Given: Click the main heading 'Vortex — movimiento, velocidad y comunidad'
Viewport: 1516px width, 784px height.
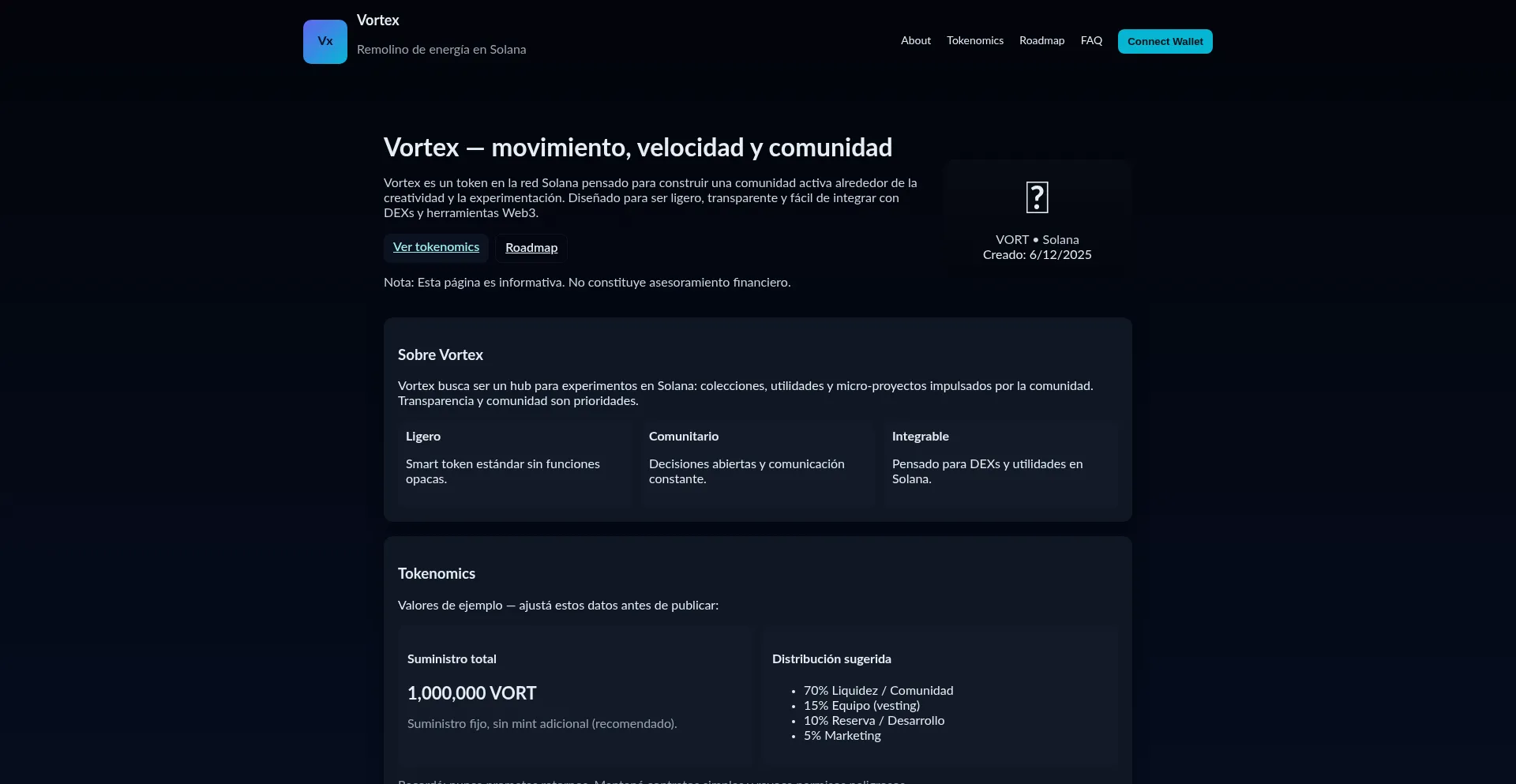Looking at the screenshot, I should [x=638, y=148].
